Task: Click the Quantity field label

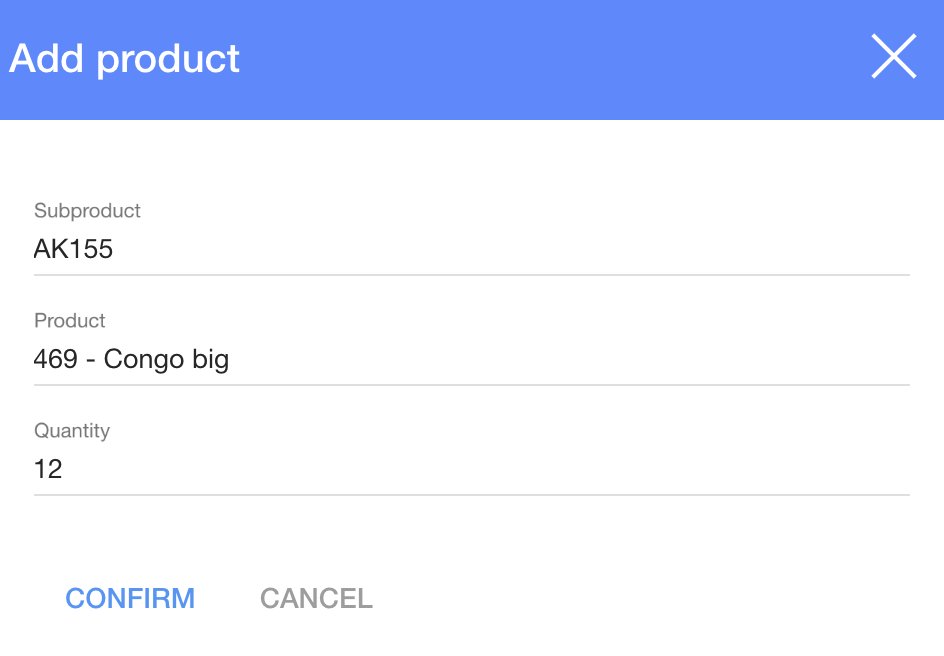Action: pyautogui.click(x=72, y=431)
